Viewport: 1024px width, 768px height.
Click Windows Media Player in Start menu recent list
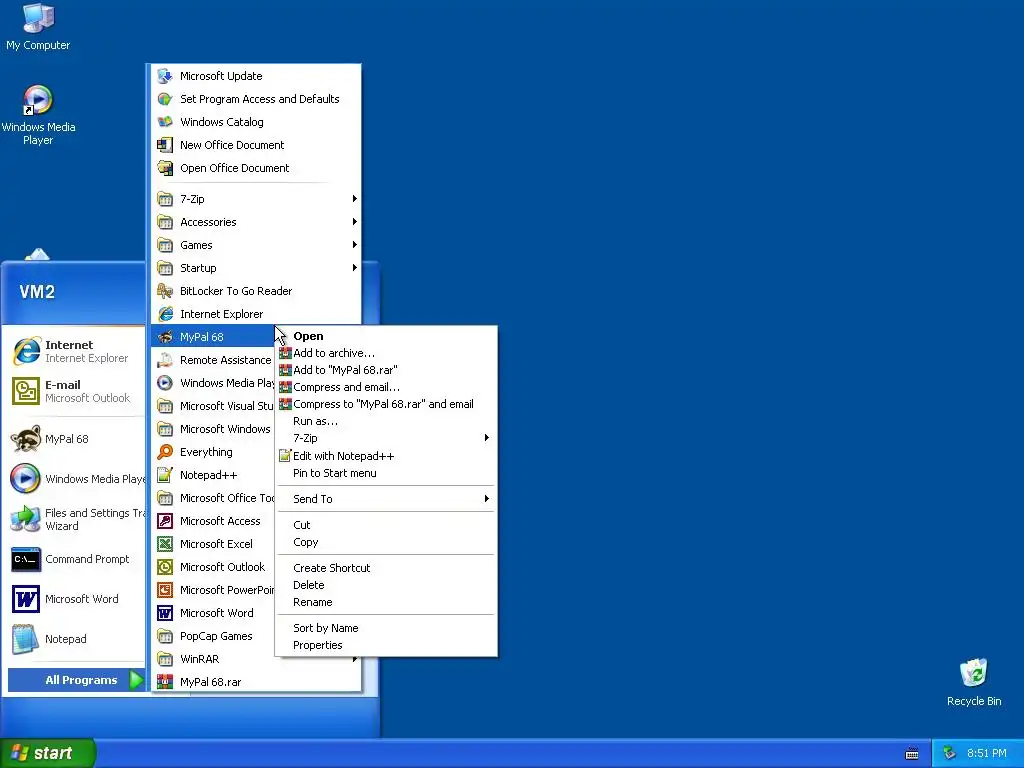click(76, 479)
